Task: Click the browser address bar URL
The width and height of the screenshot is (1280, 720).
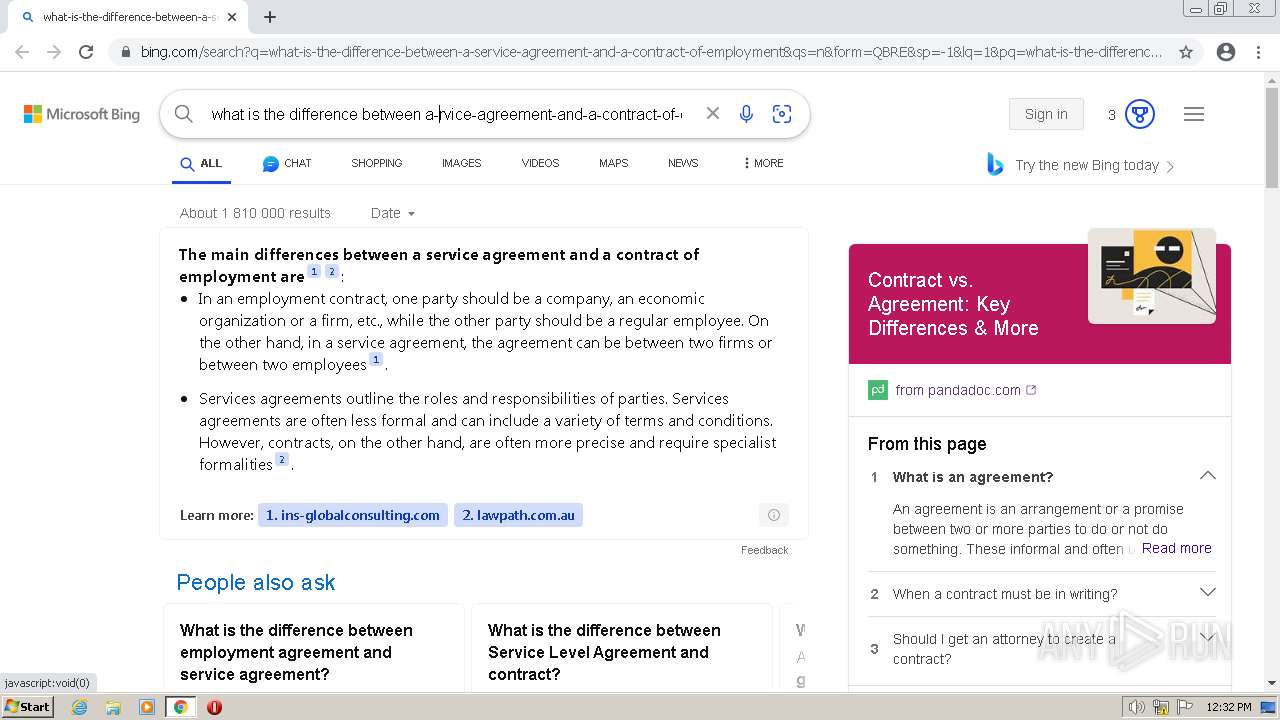Action: (x=650, y=52)
